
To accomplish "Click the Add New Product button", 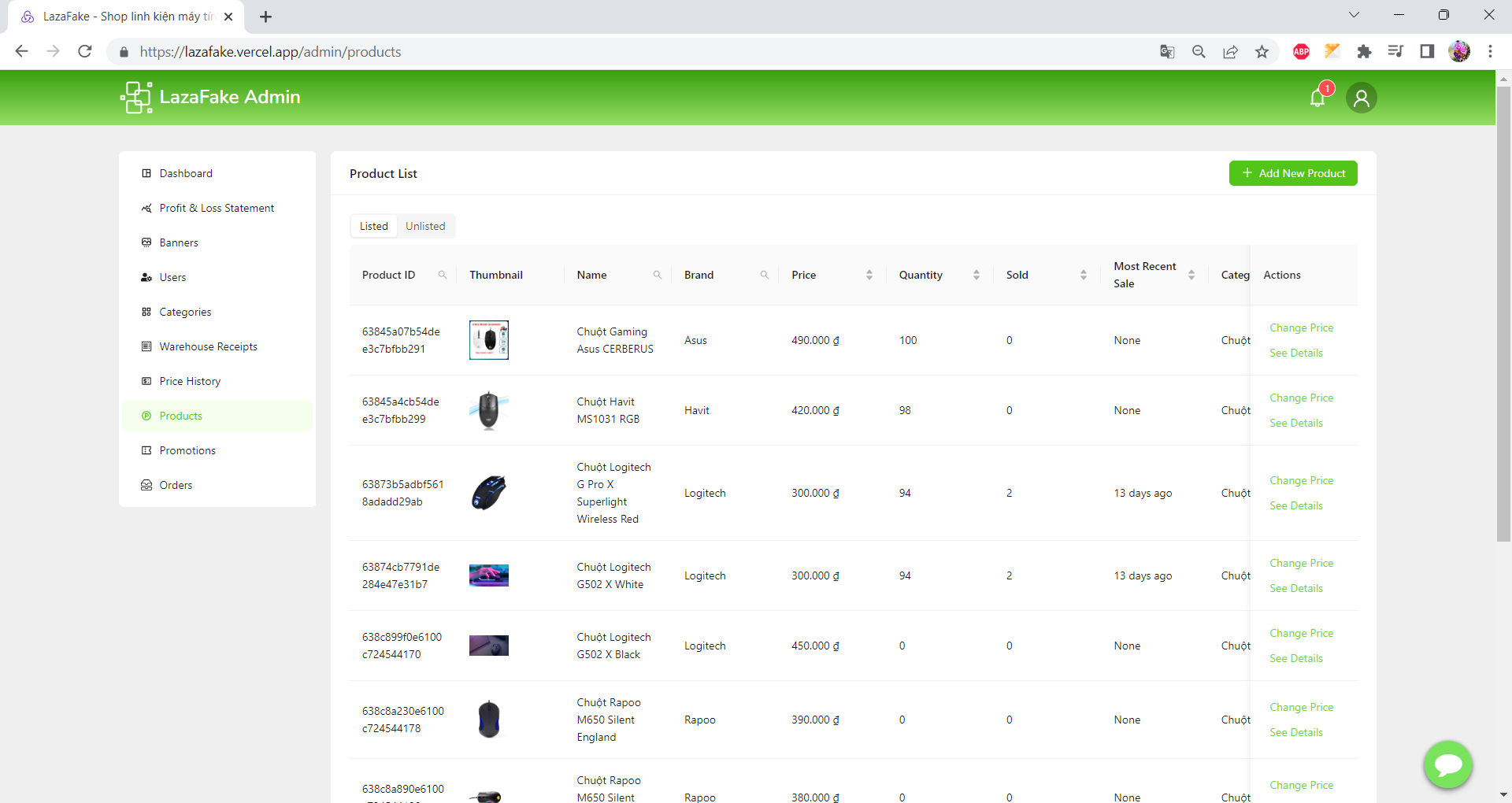I will (1293, 173).
